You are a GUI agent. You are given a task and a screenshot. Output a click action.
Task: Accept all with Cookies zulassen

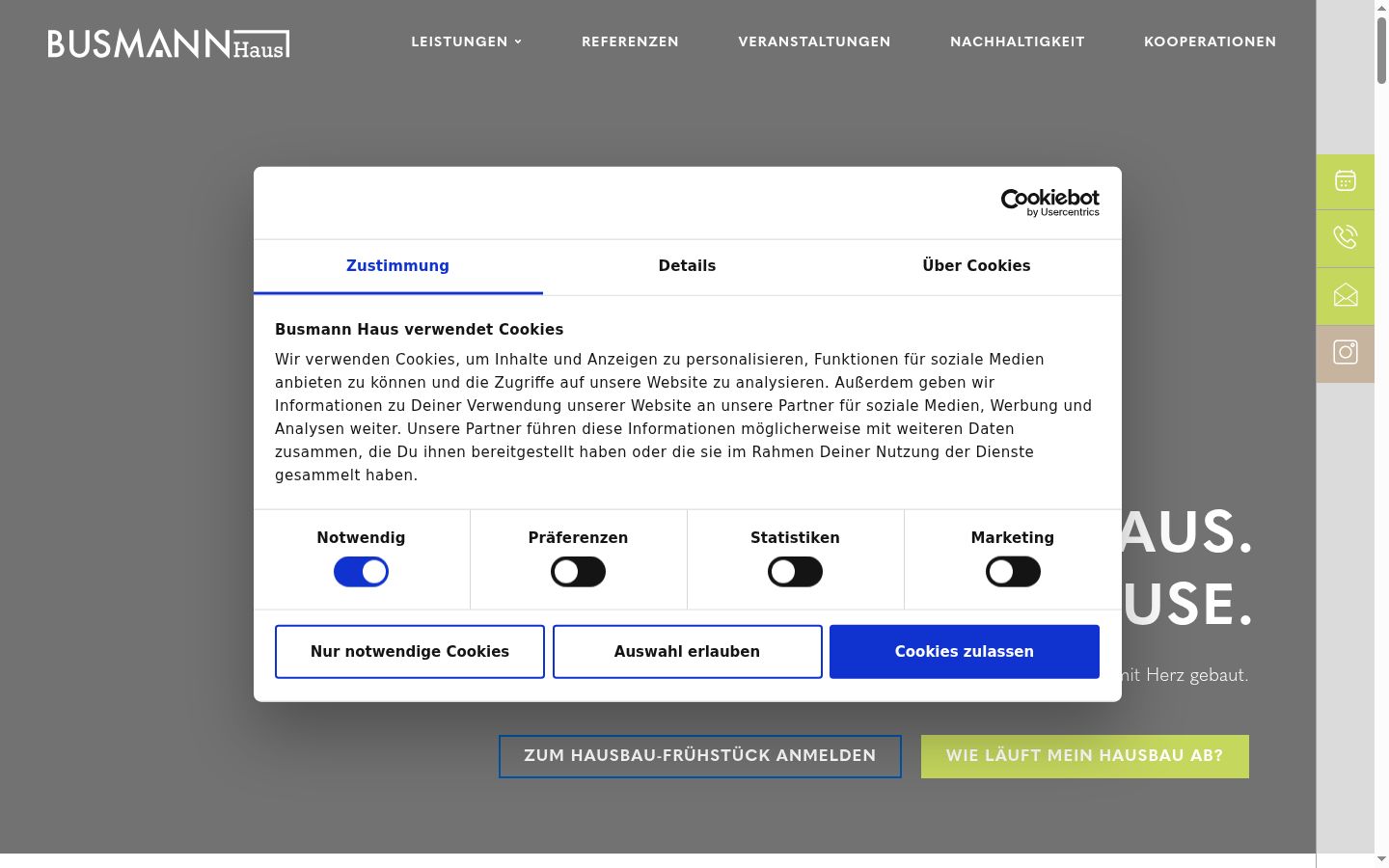pos(965,652)
